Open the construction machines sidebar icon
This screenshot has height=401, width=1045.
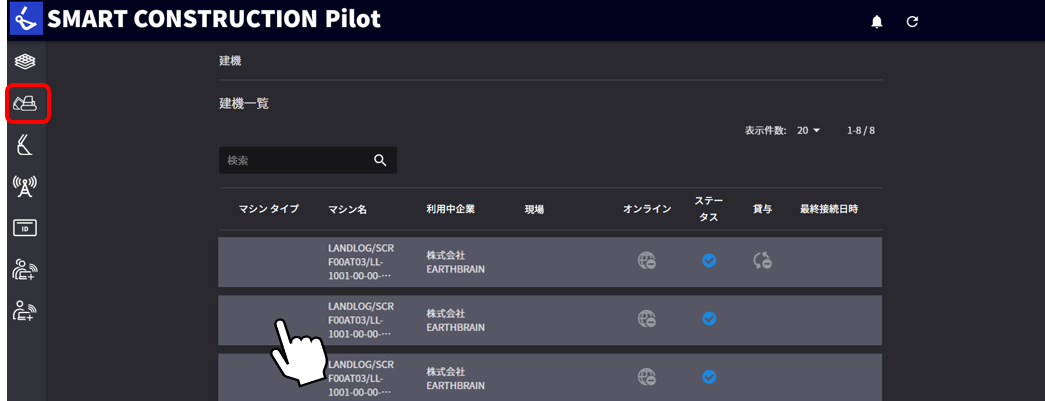coord(26,103)
